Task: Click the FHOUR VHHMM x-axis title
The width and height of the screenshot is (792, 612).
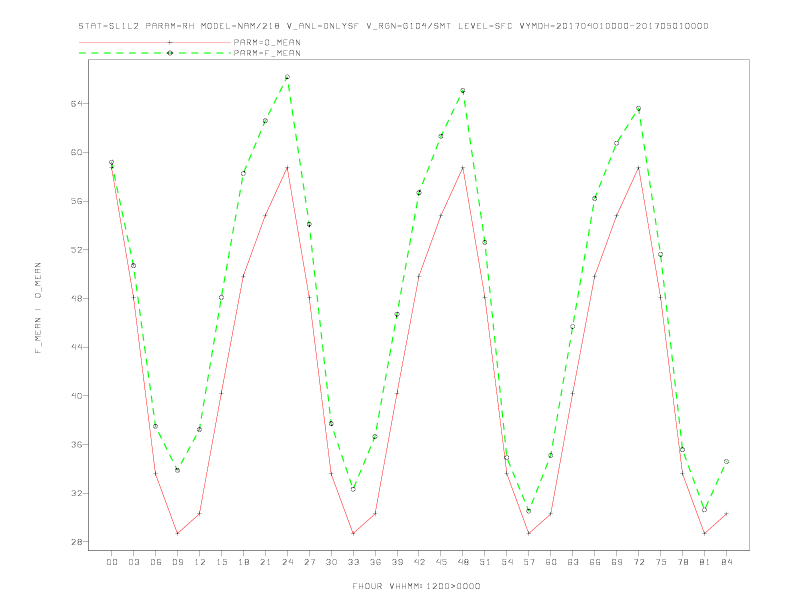Action: 416,586
